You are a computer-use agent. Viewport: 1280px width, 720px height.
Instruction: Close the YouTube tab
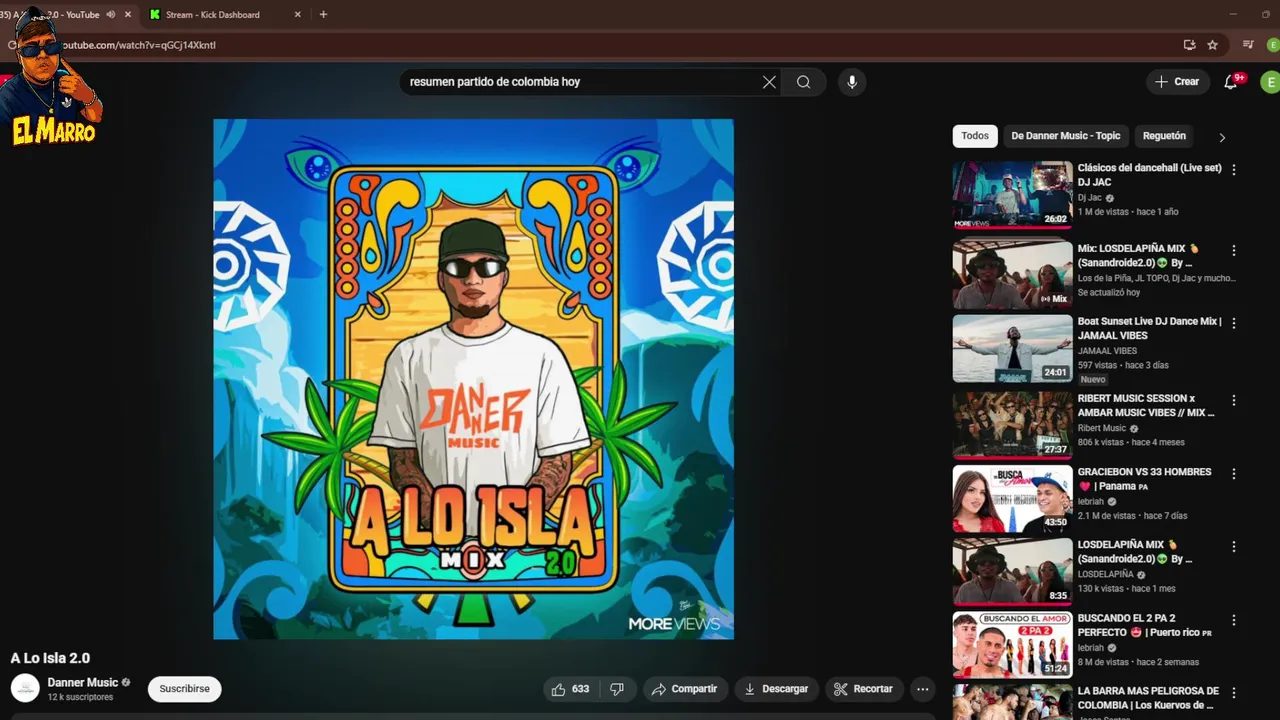coord(128,15)
